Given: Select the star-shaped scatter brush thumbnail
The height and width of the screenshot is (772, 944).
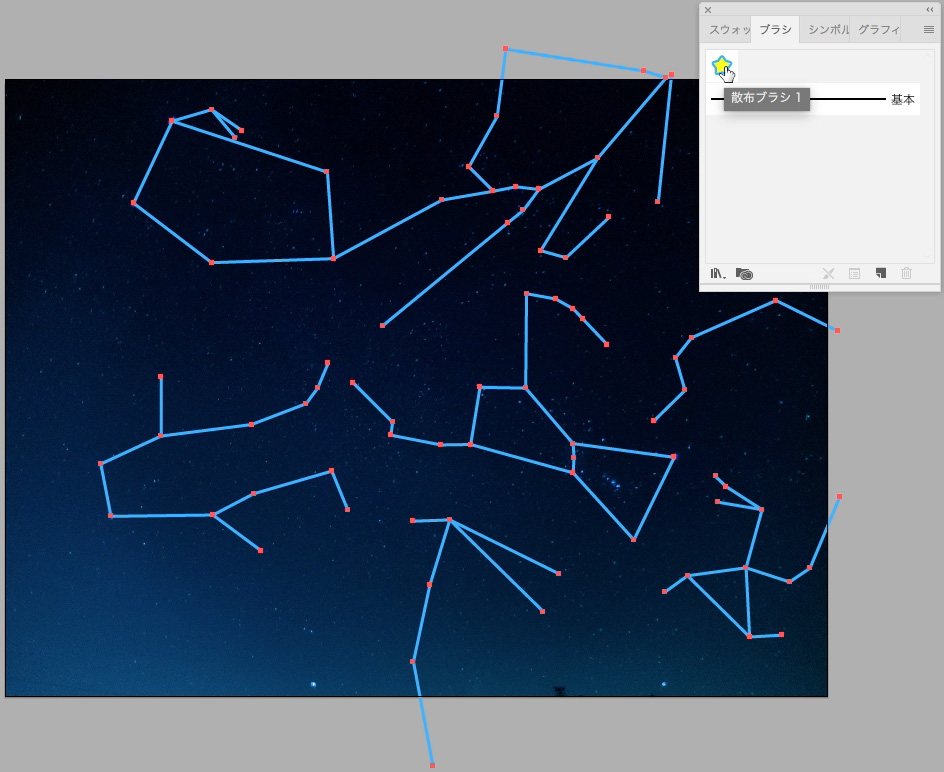Looking at the screenshot, I should coord(721,66).
